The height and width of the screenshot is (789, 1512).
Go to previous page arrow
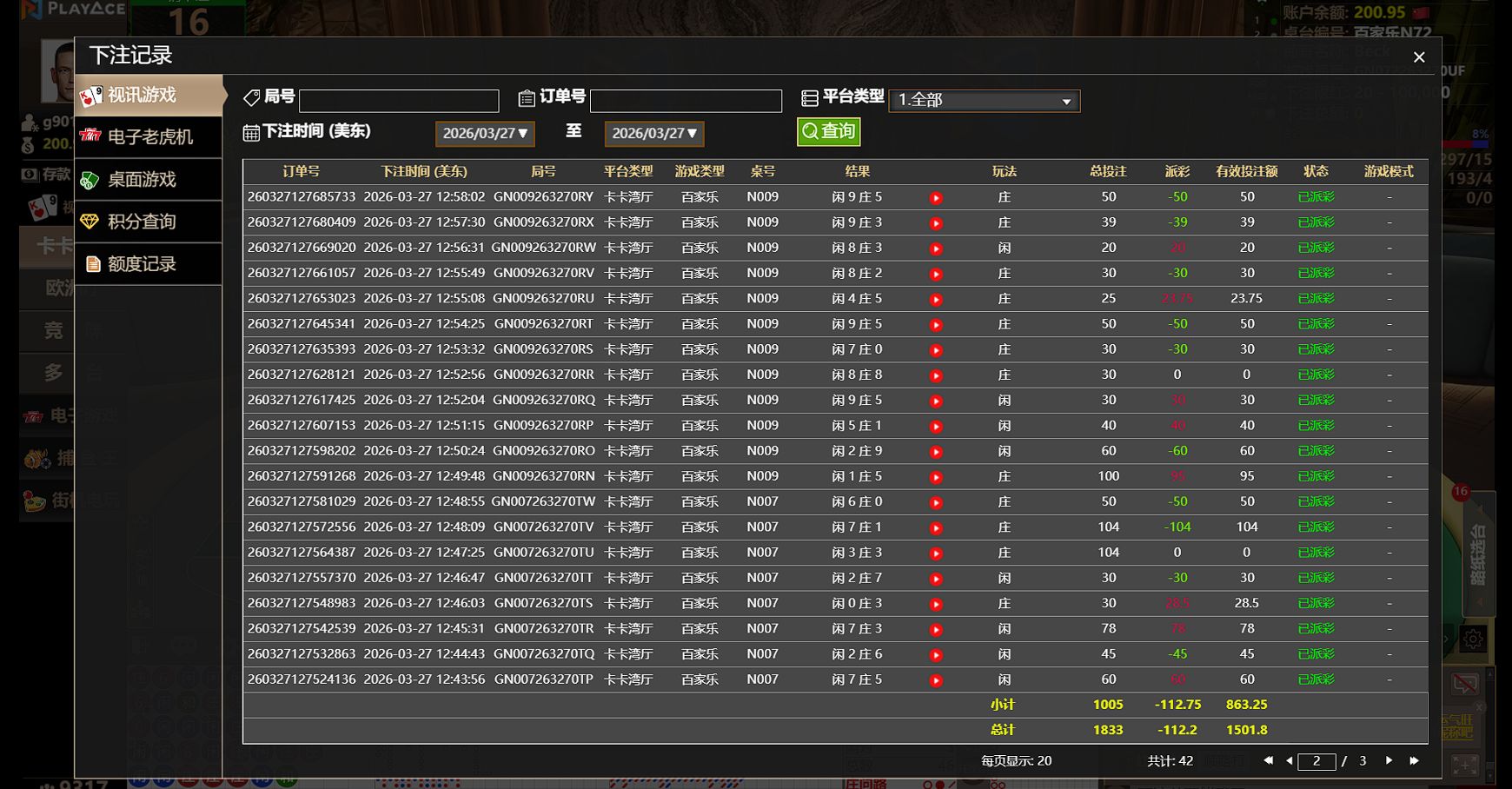(x=1289, y=760)
